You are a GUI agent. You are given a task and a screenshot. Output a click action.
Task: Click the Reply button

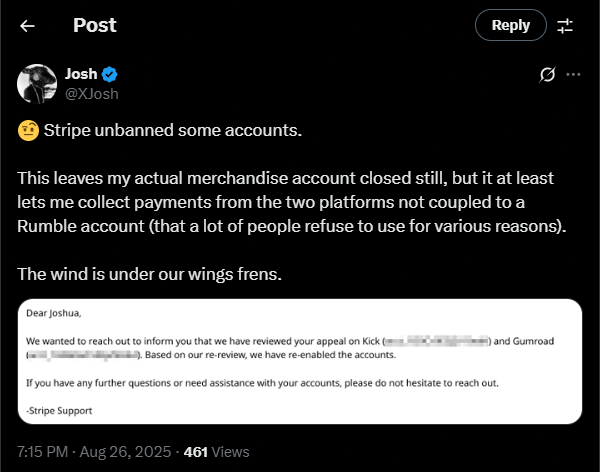pos(511,26)
